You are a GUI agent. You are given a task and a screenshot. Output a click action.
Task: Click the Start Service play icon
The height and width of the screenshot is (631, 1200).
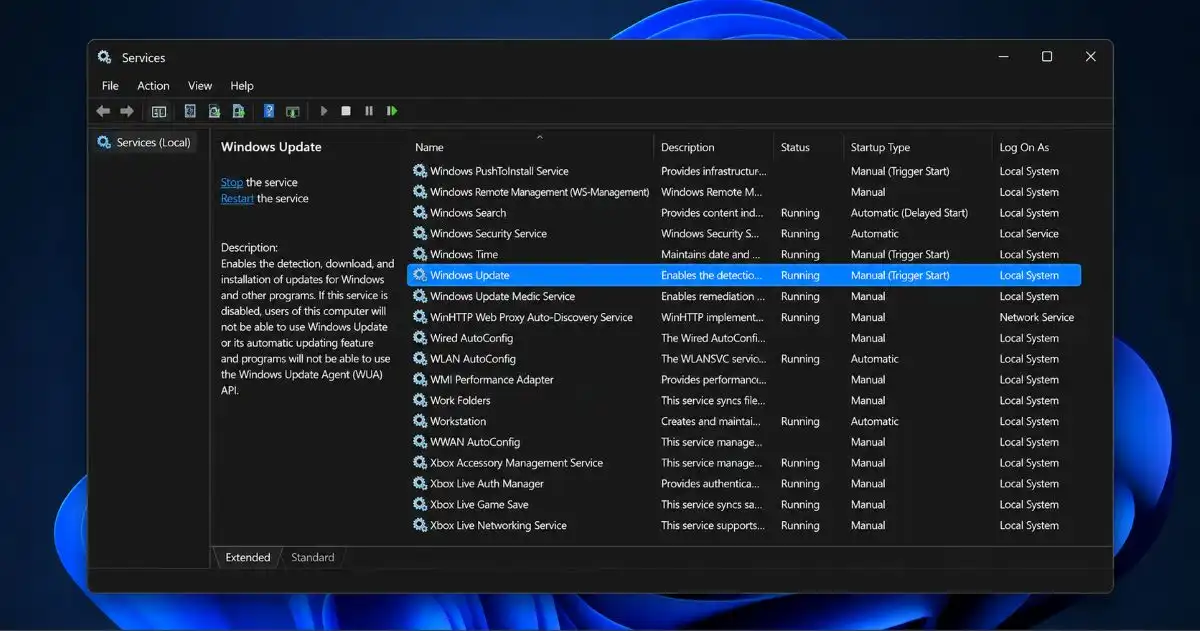point(324,111)
